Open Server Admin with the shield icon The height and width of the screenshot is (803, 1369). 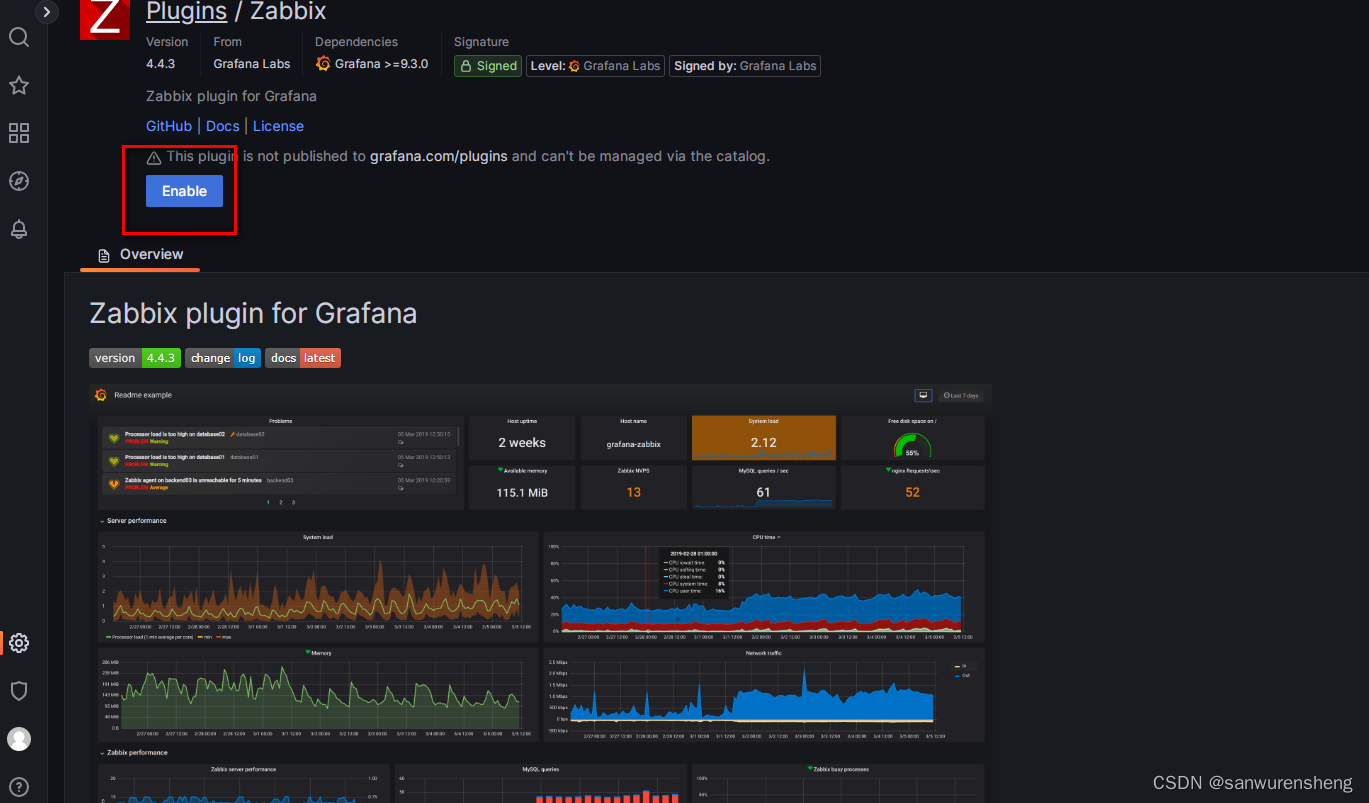click(18, 690)
